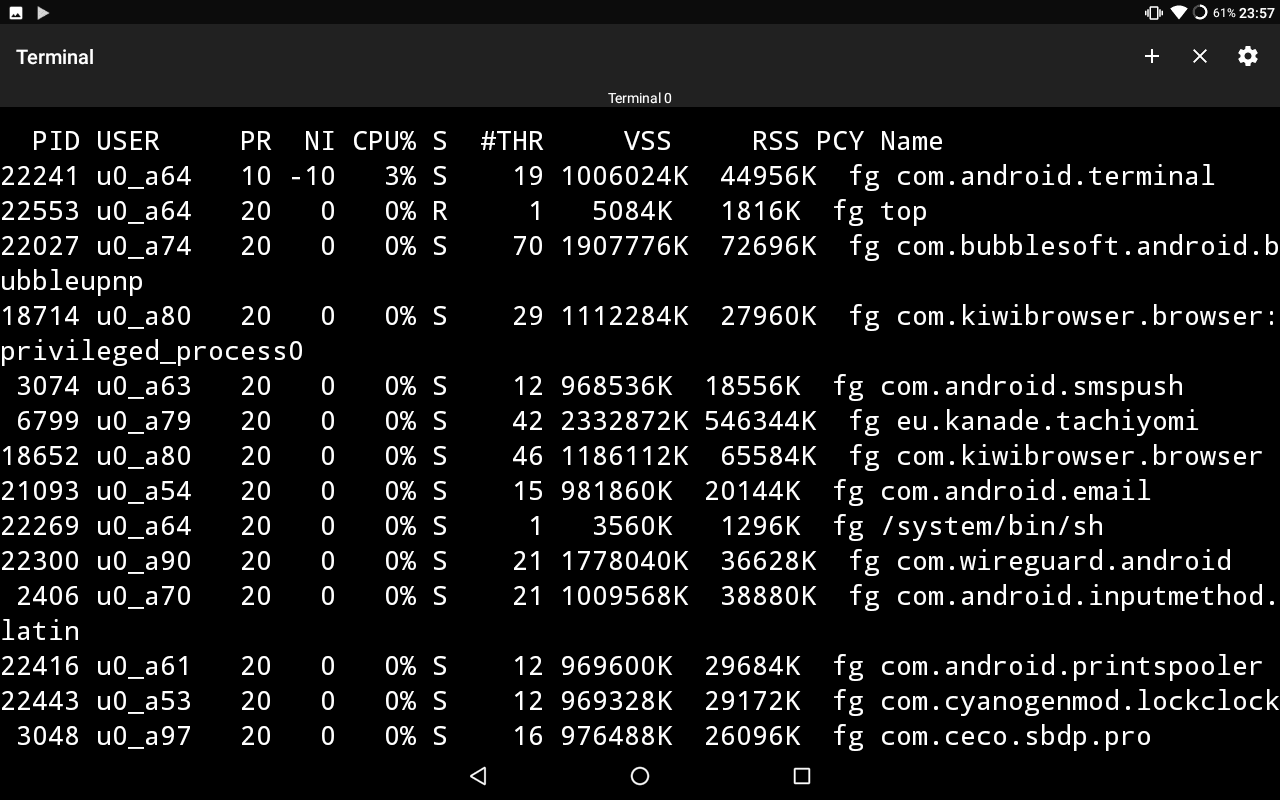Tap the vibrate mode status icon
The image size is (1280, 800).
1154,13
